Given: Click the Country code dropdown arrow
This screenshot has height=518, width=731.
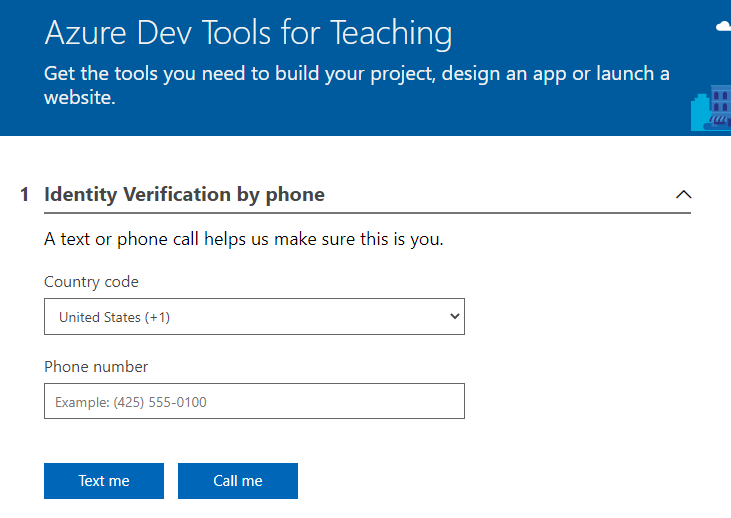Looking at the screenshot, I should [455, 316].
